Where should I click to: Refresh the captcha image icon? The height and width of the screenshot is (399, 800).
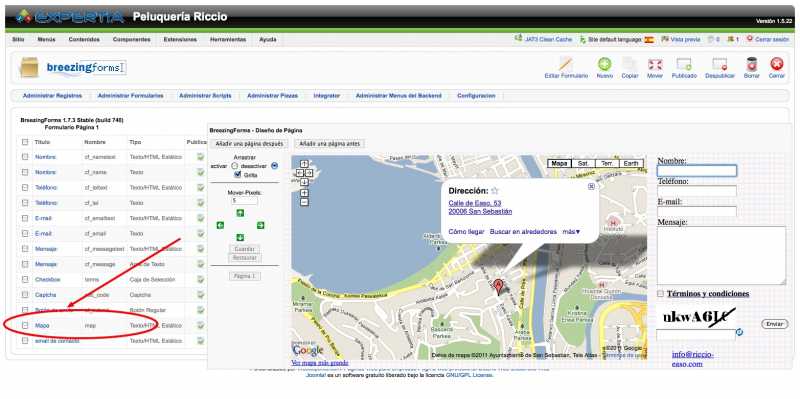coord(740,333)
